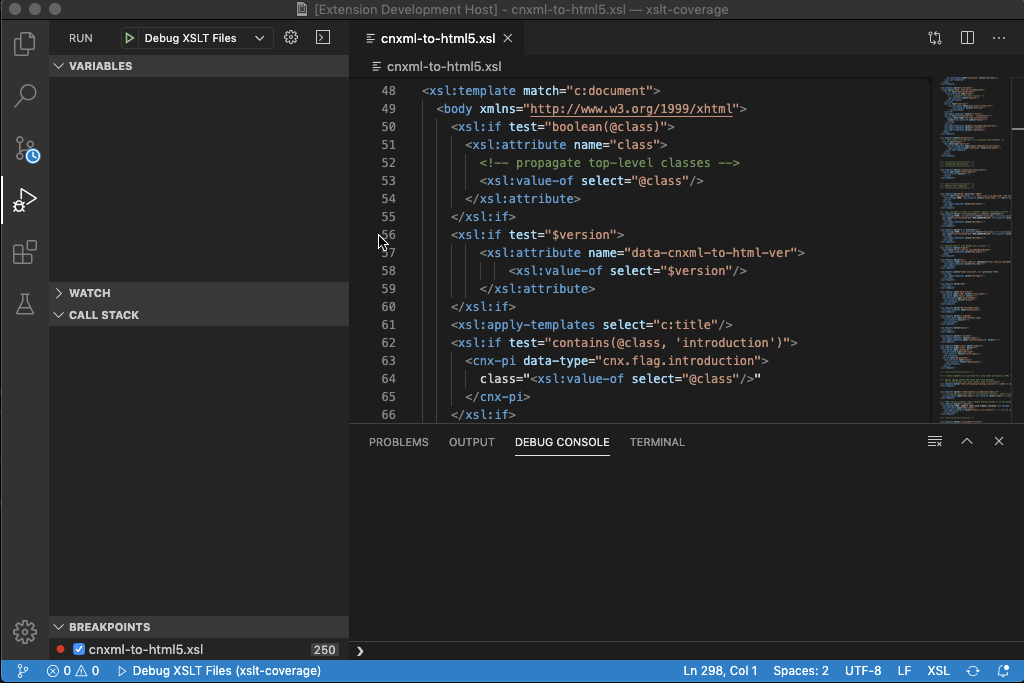Click the code minimap overview
This screenshot has height=683, width=1024.
coord(974,248)
